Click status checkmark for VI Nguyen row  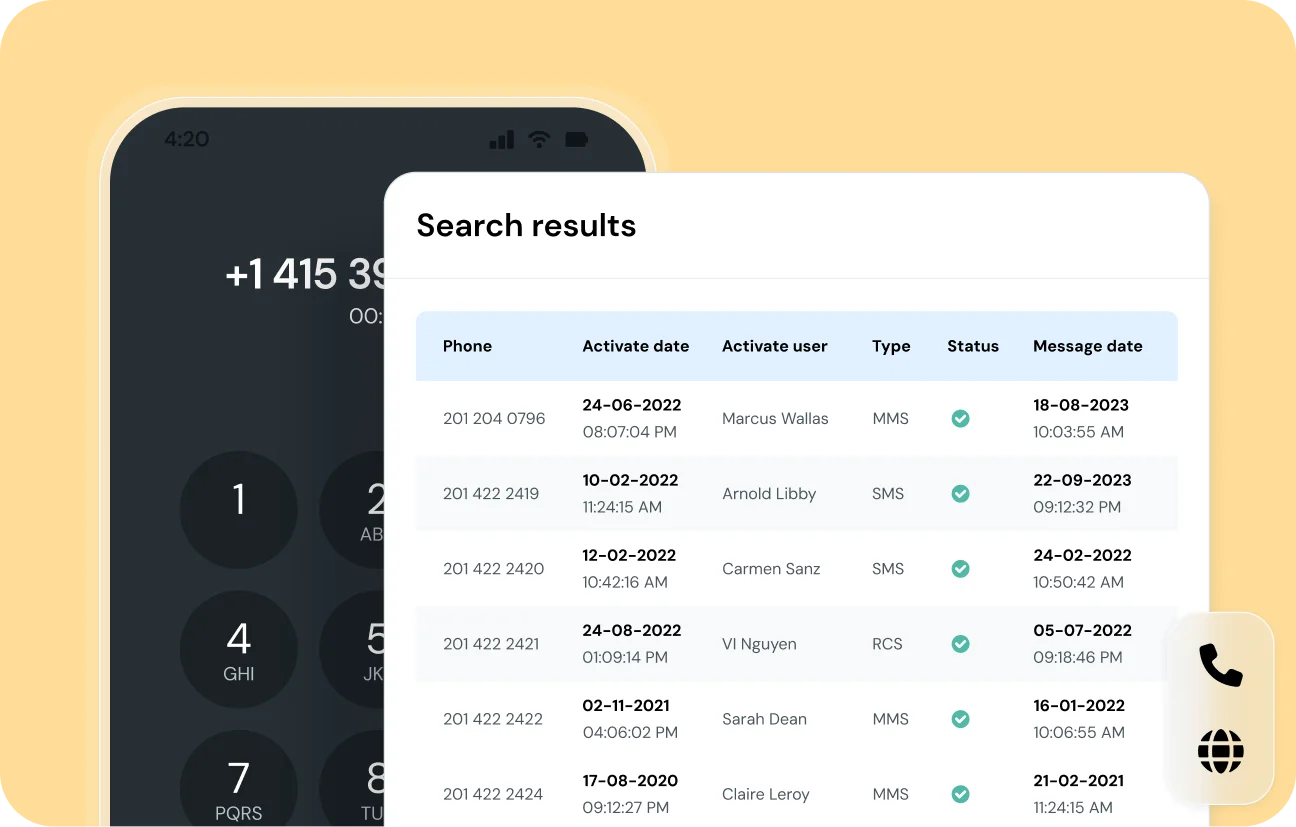point(960,644)
